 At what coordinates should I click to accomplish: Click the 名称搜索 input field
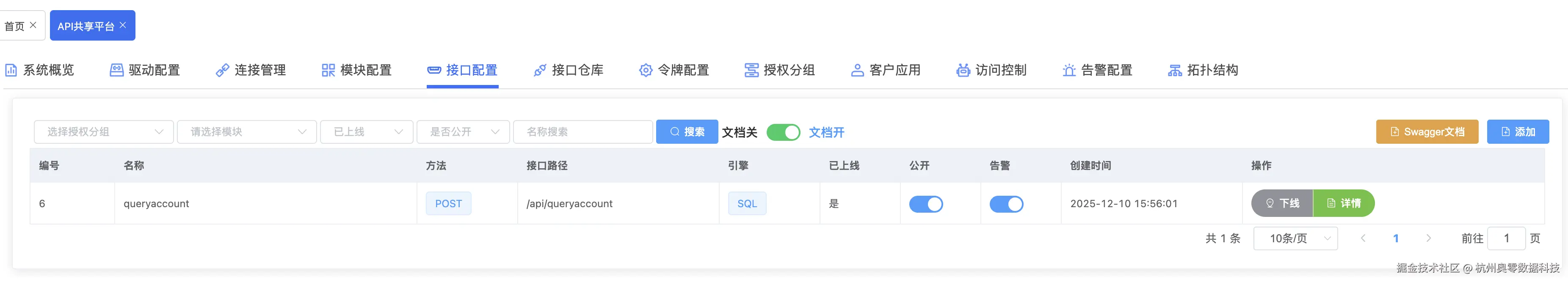(x=582, y=132)
